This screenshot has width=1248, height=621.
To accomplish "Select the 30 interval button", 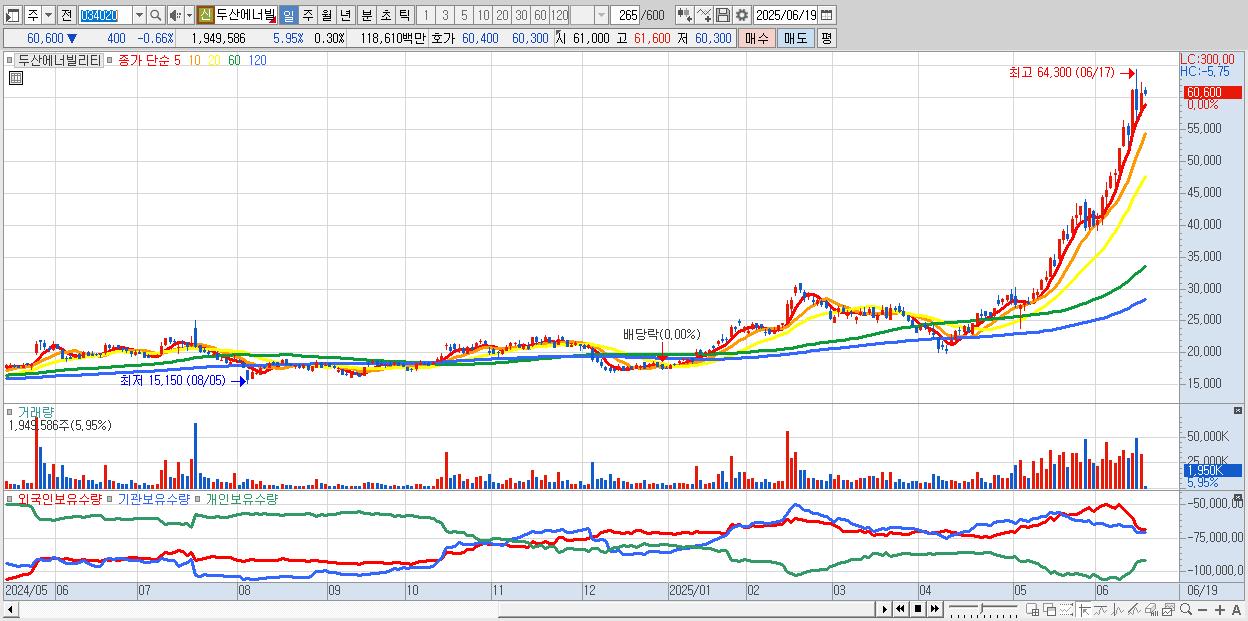I will (521, 15).
